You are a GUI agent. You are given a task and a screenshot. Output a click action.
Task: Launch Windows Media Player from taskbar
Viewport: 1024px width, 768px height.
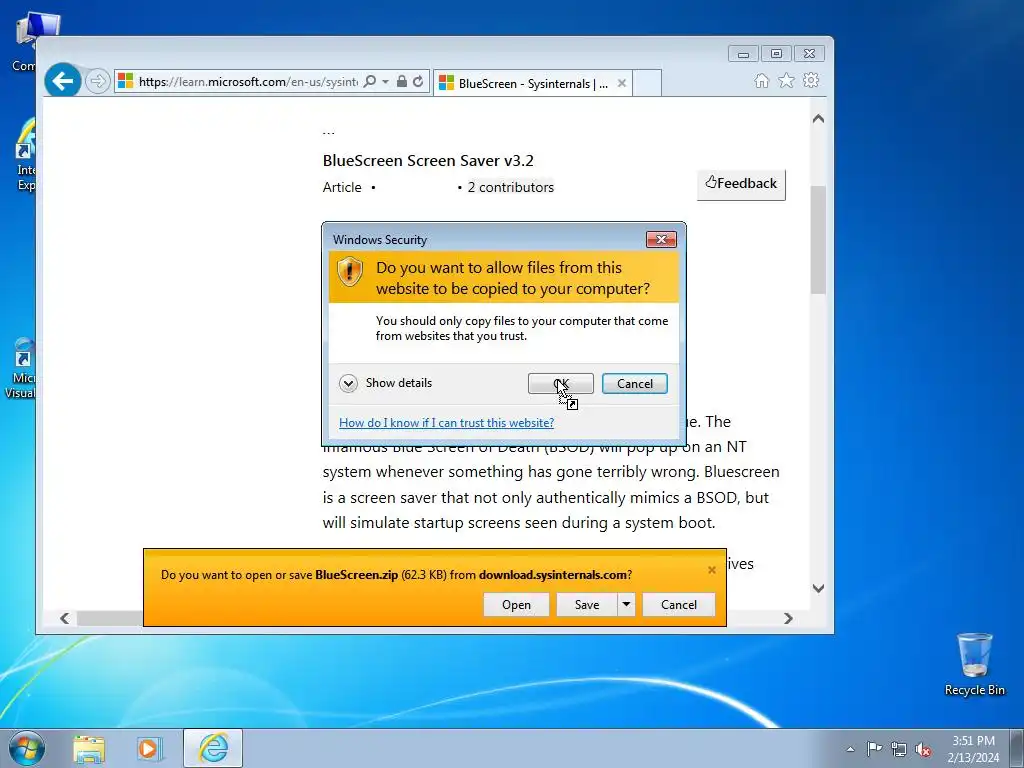149,749
